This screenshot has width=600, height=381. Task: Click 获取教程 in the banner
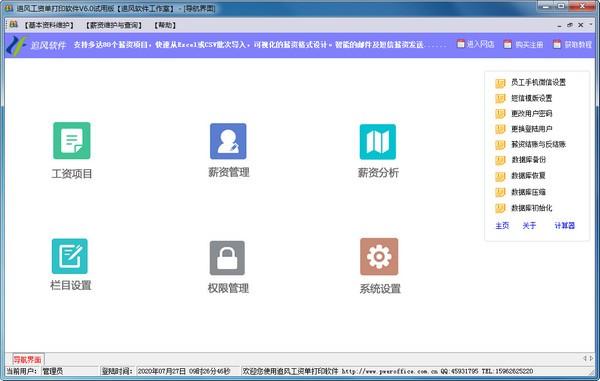click(x=572, y=45)
